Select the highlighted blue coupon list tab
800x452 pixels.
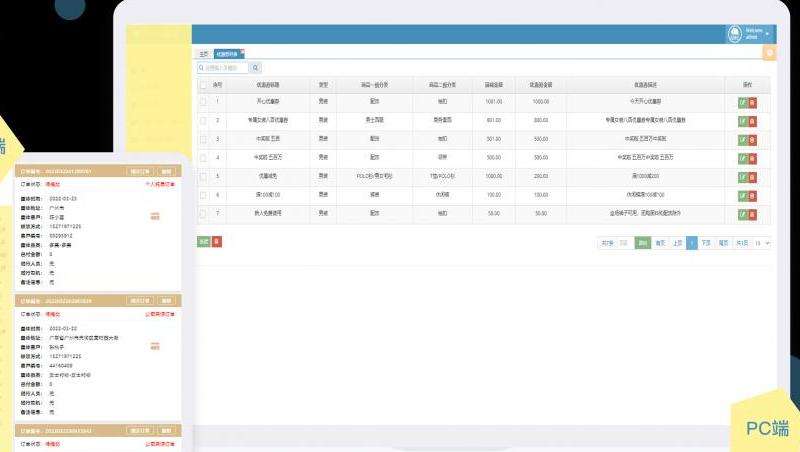click(x=228, y=54)
